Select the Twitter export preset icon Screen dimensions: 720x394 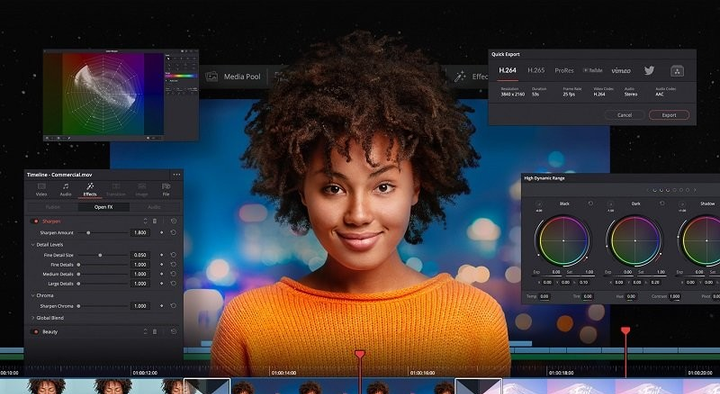click(x=649, y=70)
